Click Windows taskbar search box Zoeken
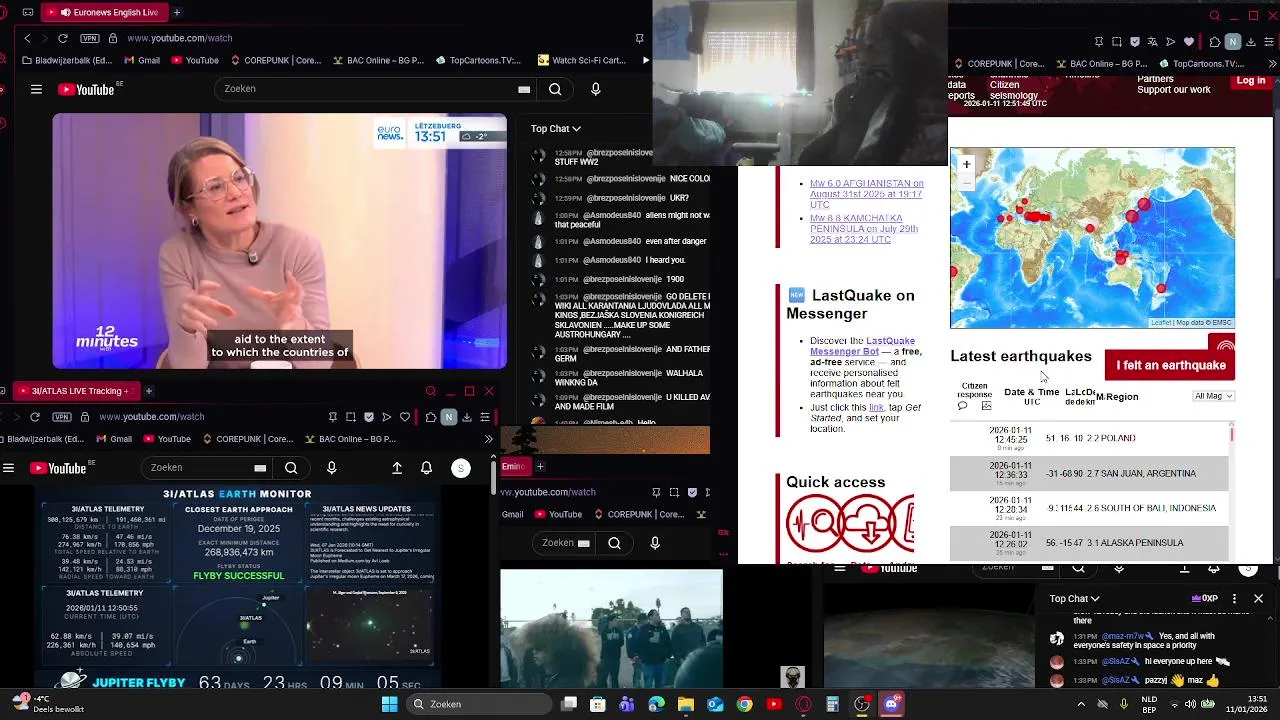Image resolution: width=1280 pixels, height=720 pixels. click(x=478, y=704)
